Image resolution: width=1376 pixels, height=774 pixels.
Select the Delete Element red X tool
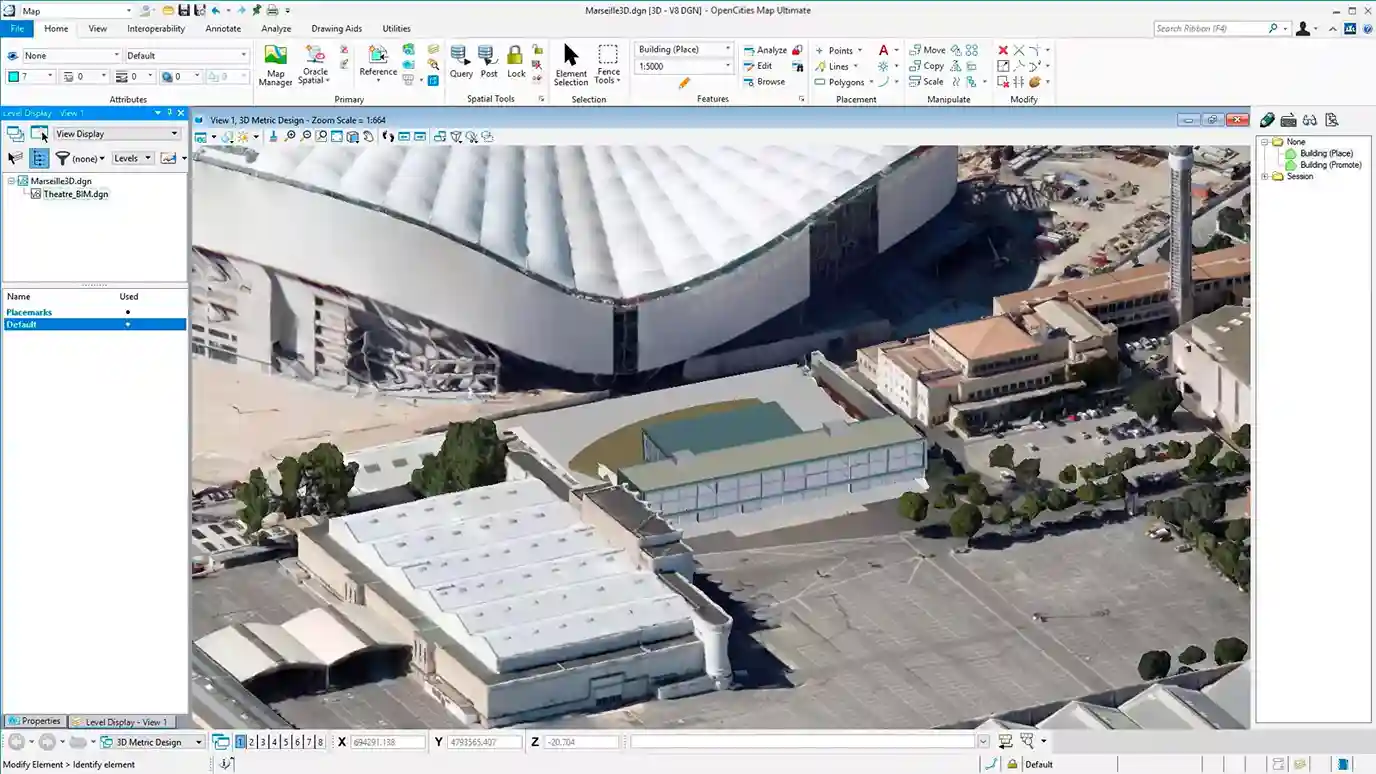click(x=1003, y=50)
